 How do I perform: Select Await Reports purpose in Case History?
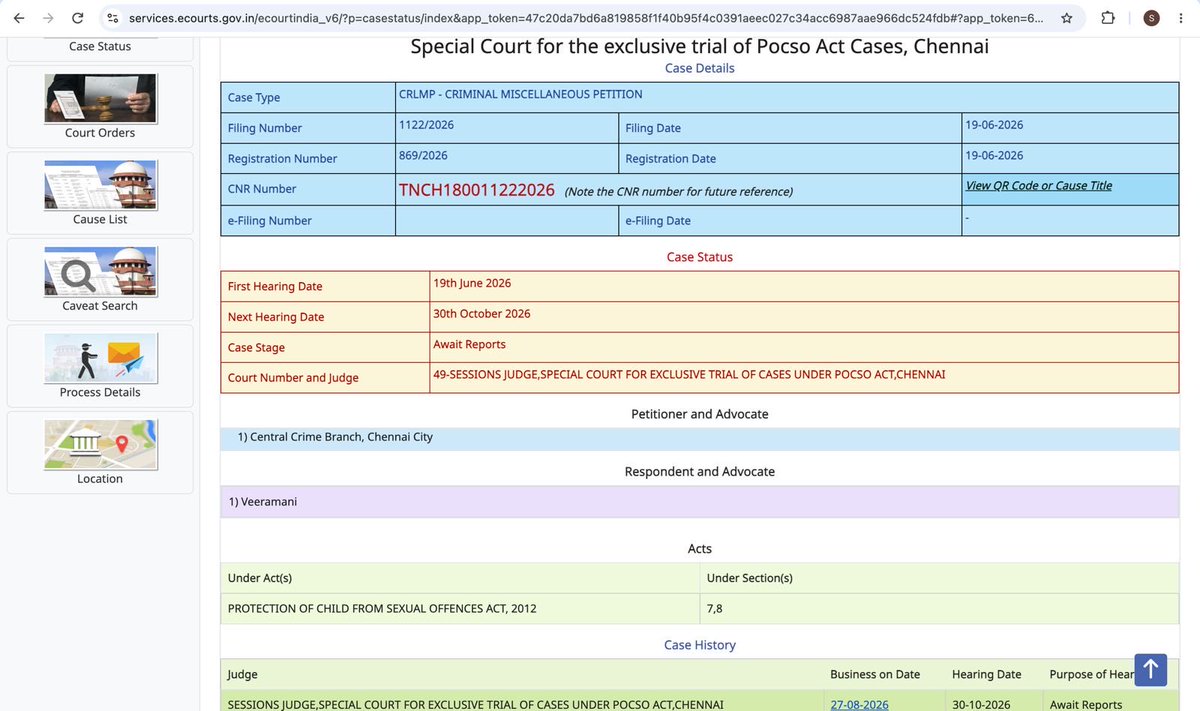(x=1086, y=705)
